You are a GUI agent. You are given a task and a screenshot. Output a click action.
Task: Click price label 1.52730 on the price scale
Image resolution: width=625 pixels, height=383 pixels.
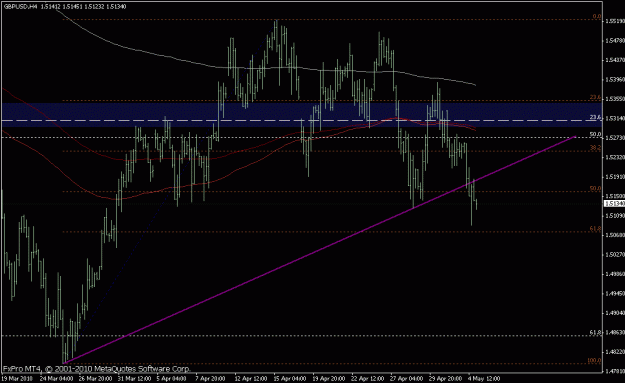coord(615,138)
